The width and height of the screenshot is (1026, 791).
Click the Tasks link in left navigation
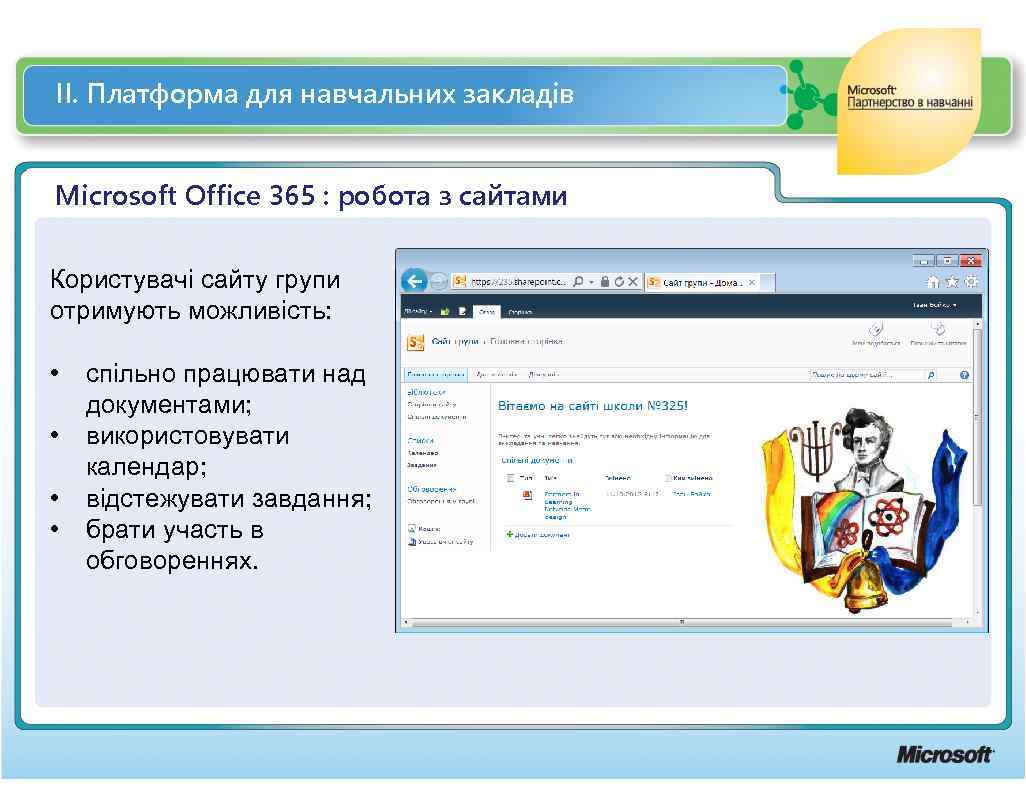422,465
